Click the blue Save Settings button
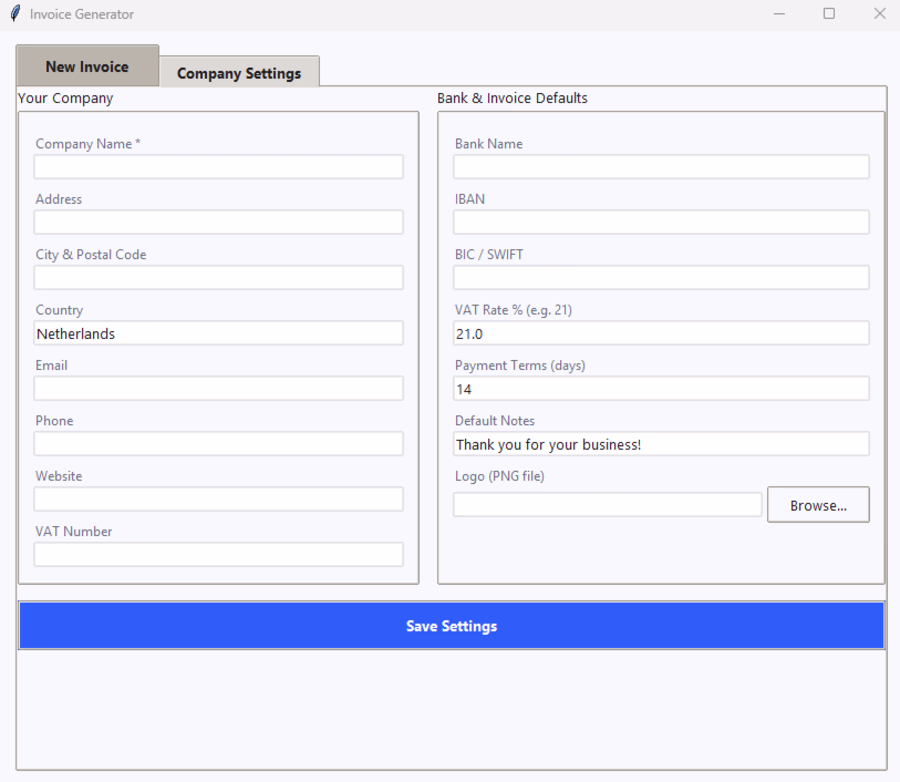The height and width of the screenshot is (782, 900). 452,626
